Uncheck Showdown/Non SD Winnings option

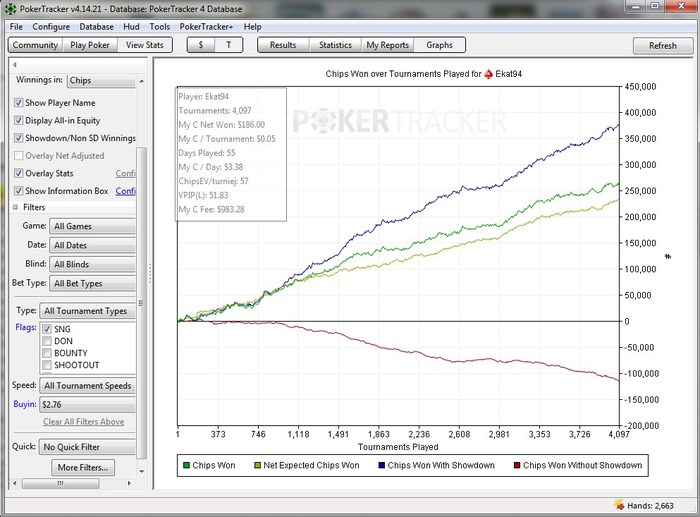pos(18,138)
